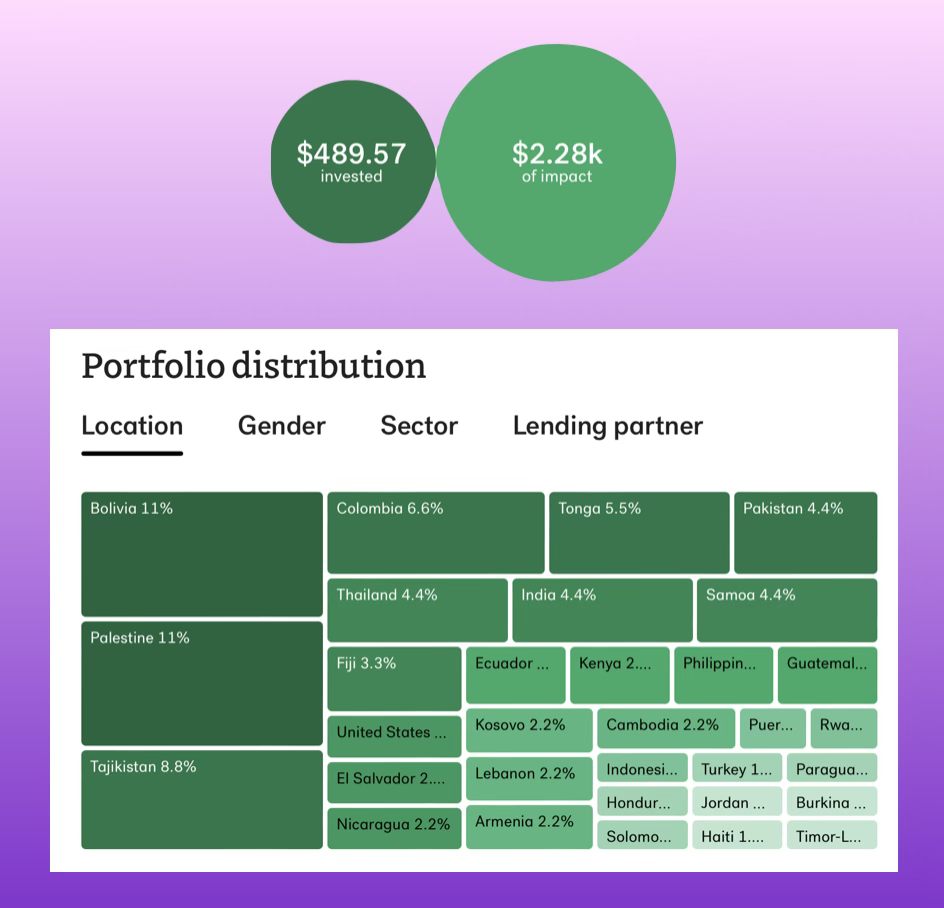The height and width of the screenshot is (908, 944).
Task: Choose the Cambodia 2.2% tile
Action: [x=666, y=729]
